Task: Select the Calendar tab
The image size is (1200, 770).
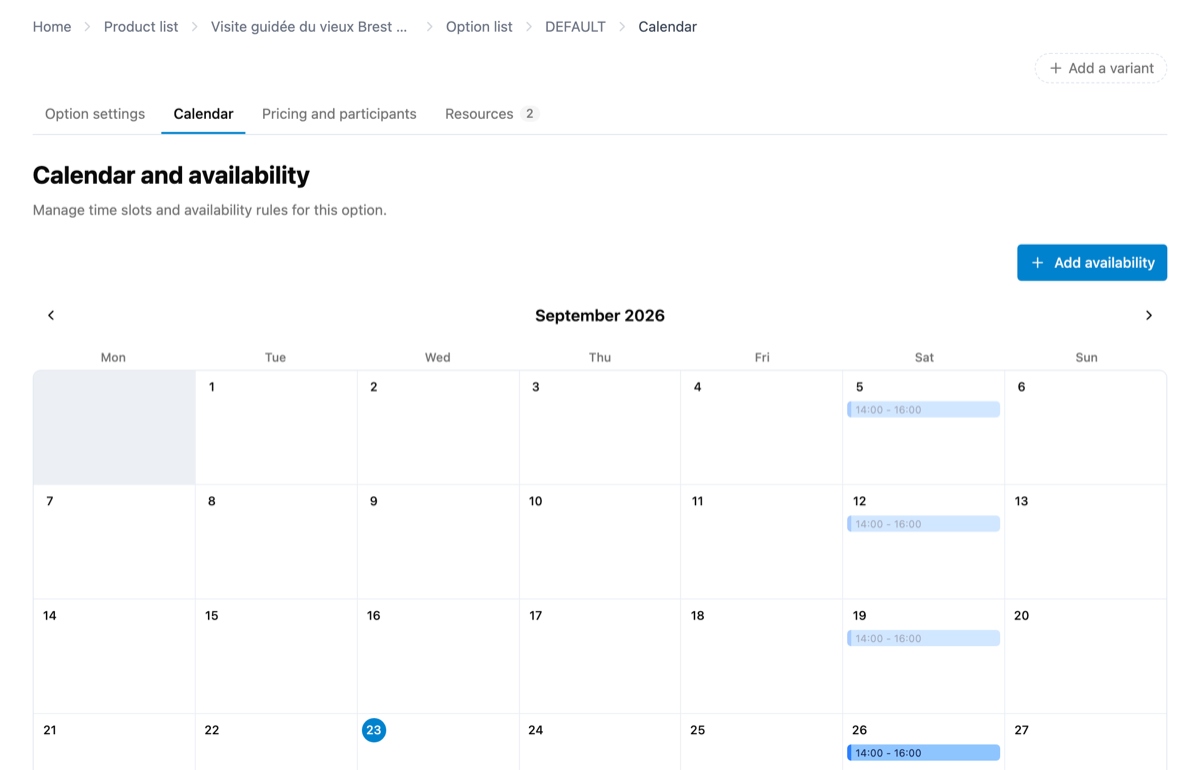Action: point(203,114)
